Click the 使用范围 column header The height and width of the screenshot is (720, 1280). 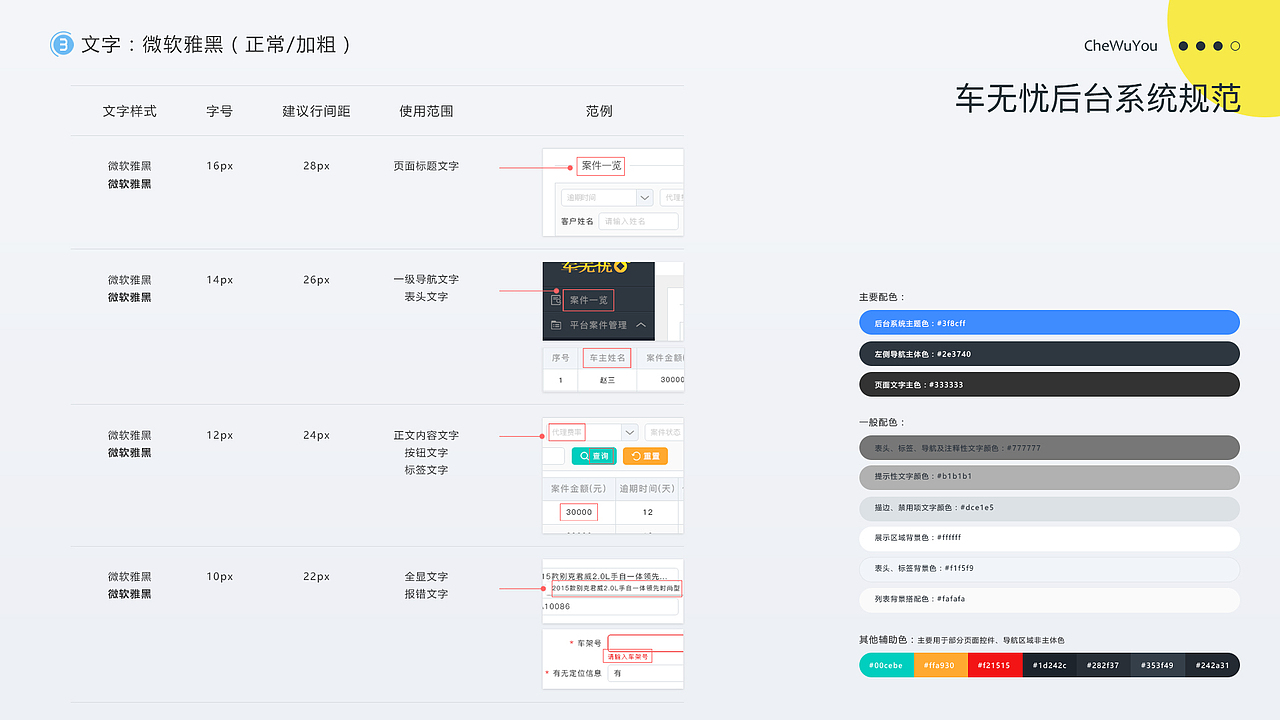click(x=426, y=111)
